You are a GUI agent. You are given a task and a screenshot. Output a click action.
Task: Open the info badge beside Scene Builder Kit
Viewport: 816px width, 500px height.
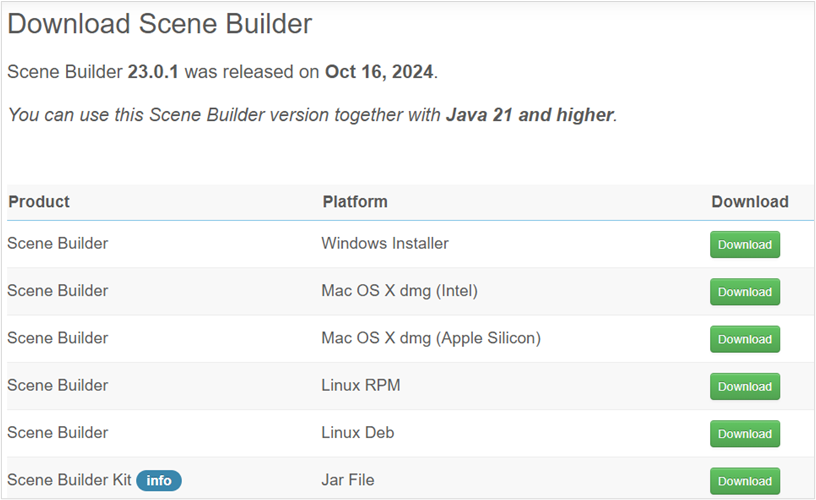tap(159, 480)
